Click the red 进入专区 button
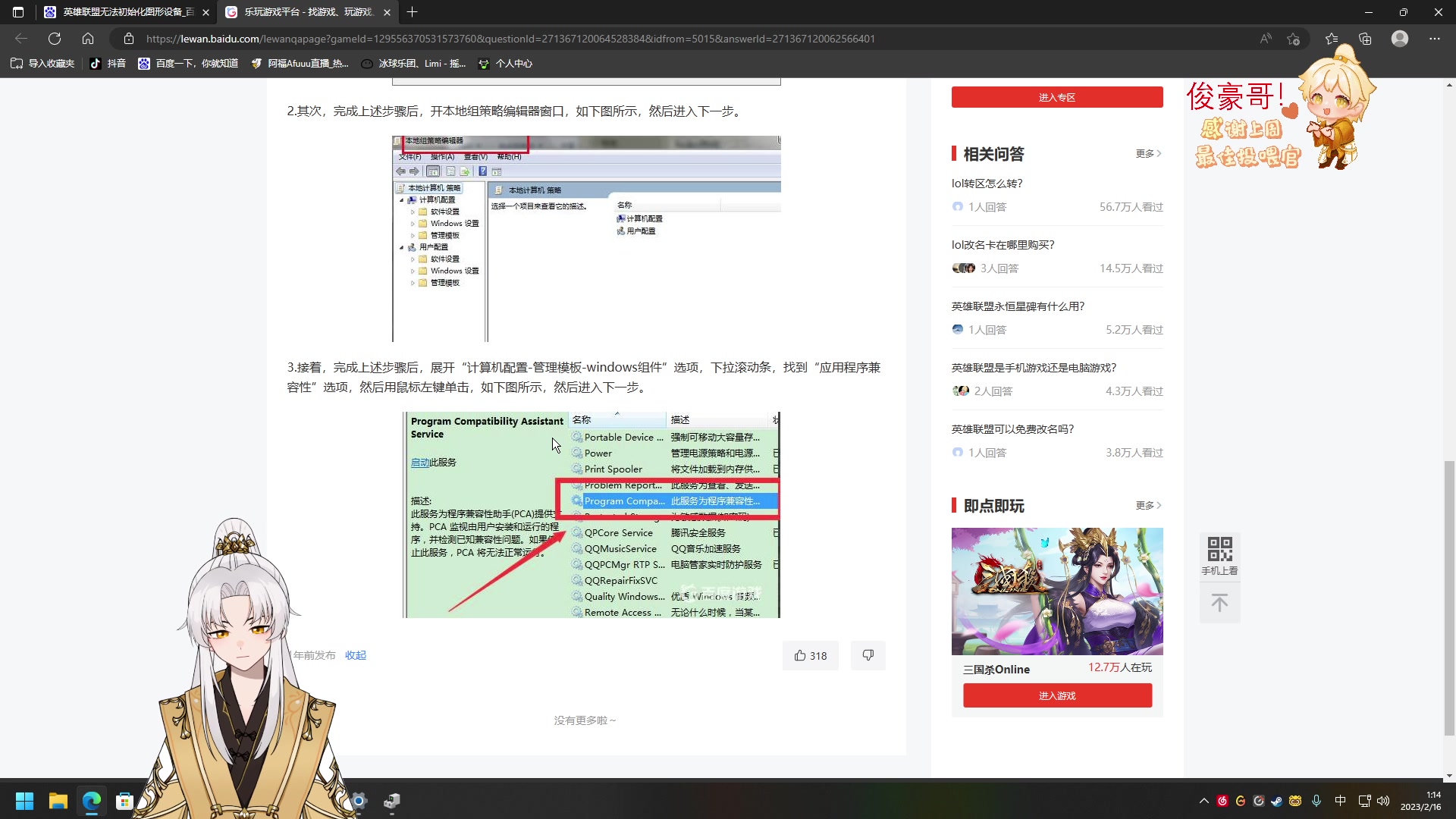This screenshot has width=1456, height=819. [x=1057, y=97]
